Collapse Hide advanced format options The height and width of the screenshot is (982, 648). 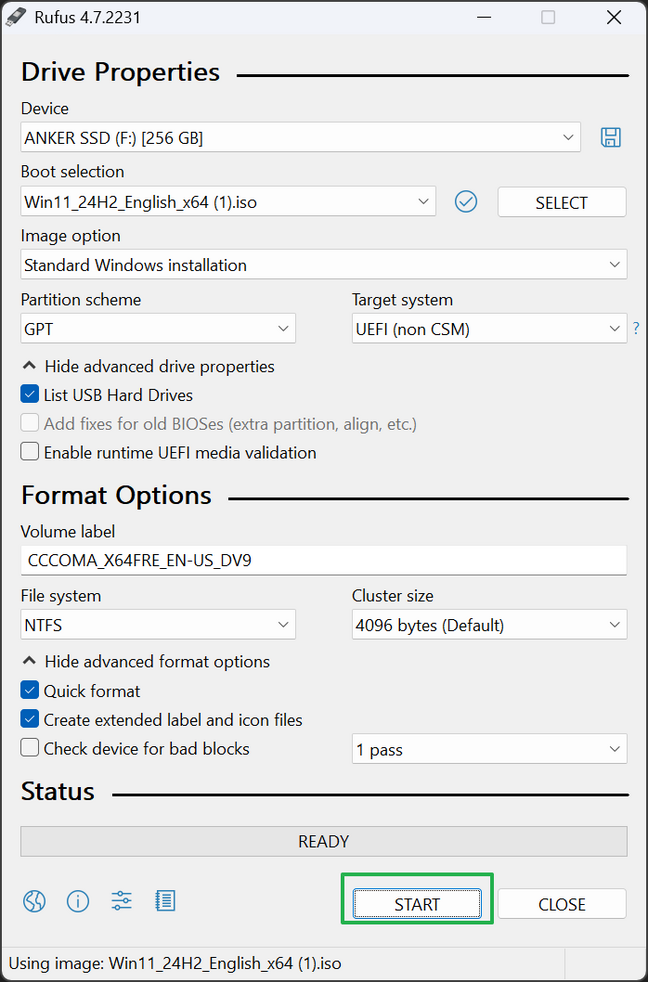coord(146,662)
